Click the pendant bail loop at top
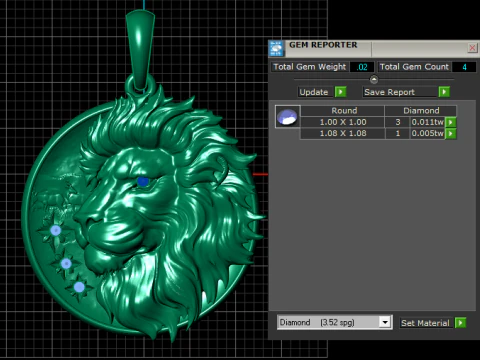Image resolution: width=480 pixels, height=360 pixels. pyautogui.click(x=140, y=50)
